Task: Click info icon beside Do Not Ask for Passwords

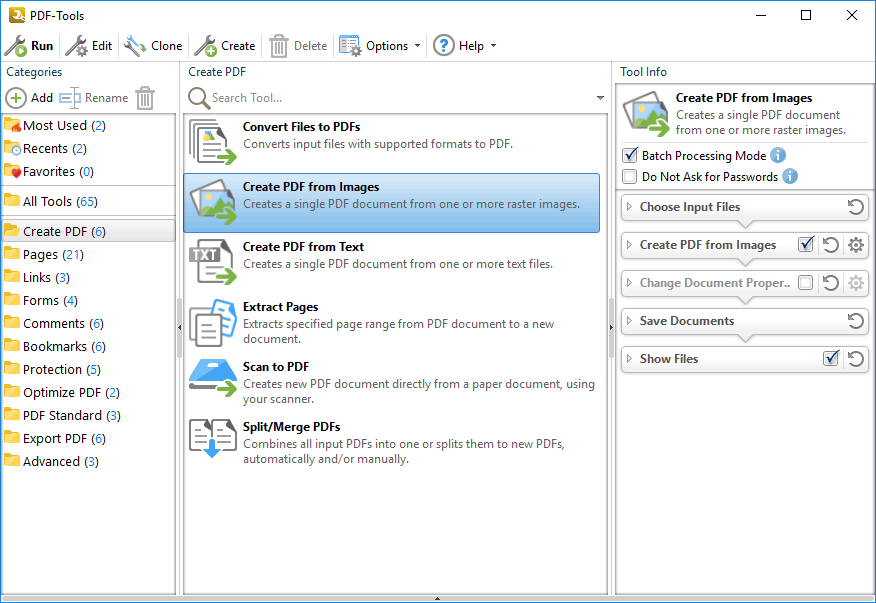Action: click(789, 176)
